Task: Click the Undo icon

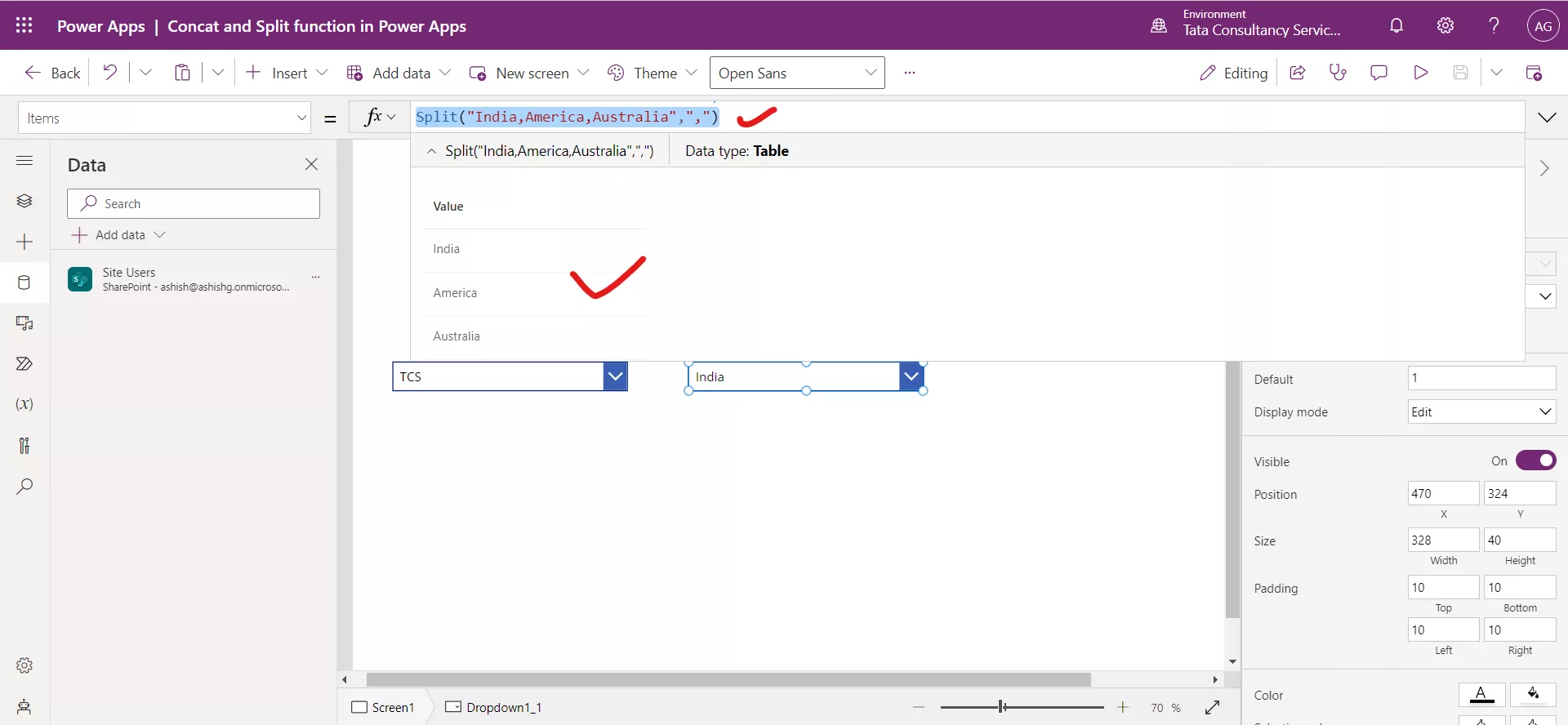Action: coord(109,73)
